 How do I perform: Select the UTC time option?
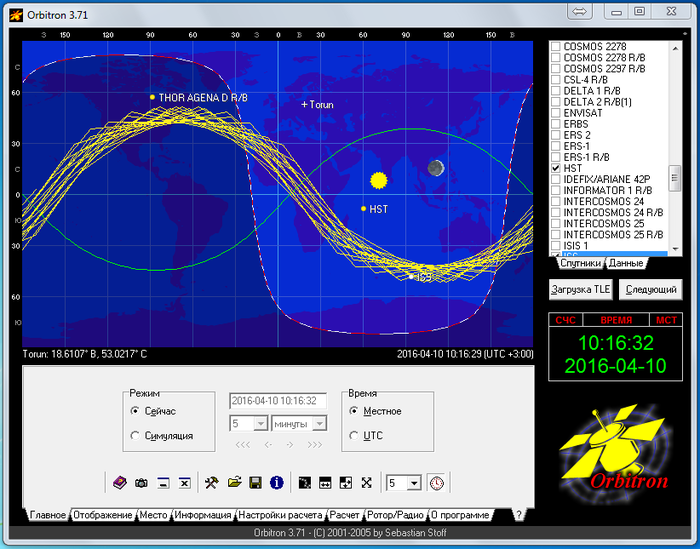(x=354, y=435)
